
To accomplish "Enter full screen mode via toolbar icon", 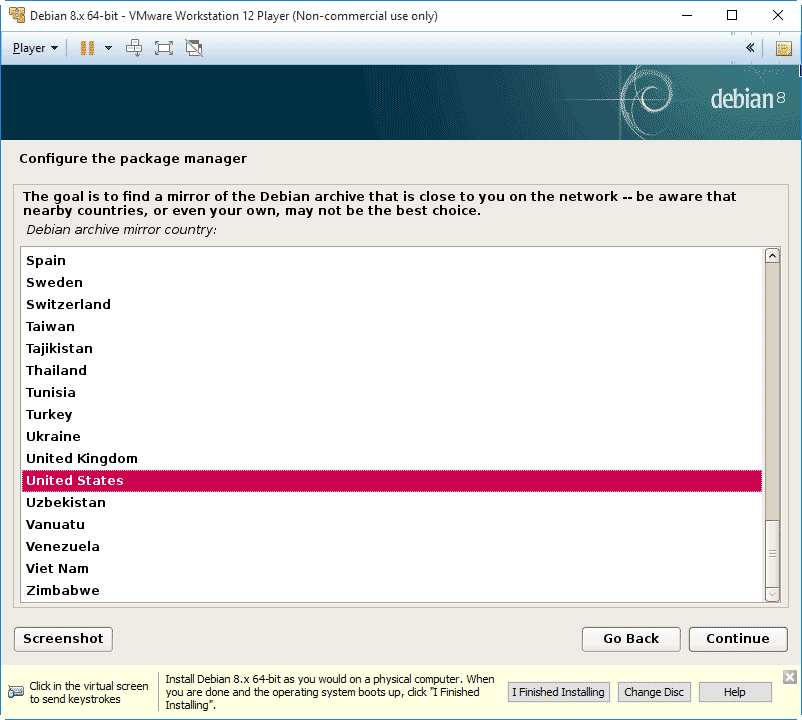I will pyautogui.click(x=164, y=48).
